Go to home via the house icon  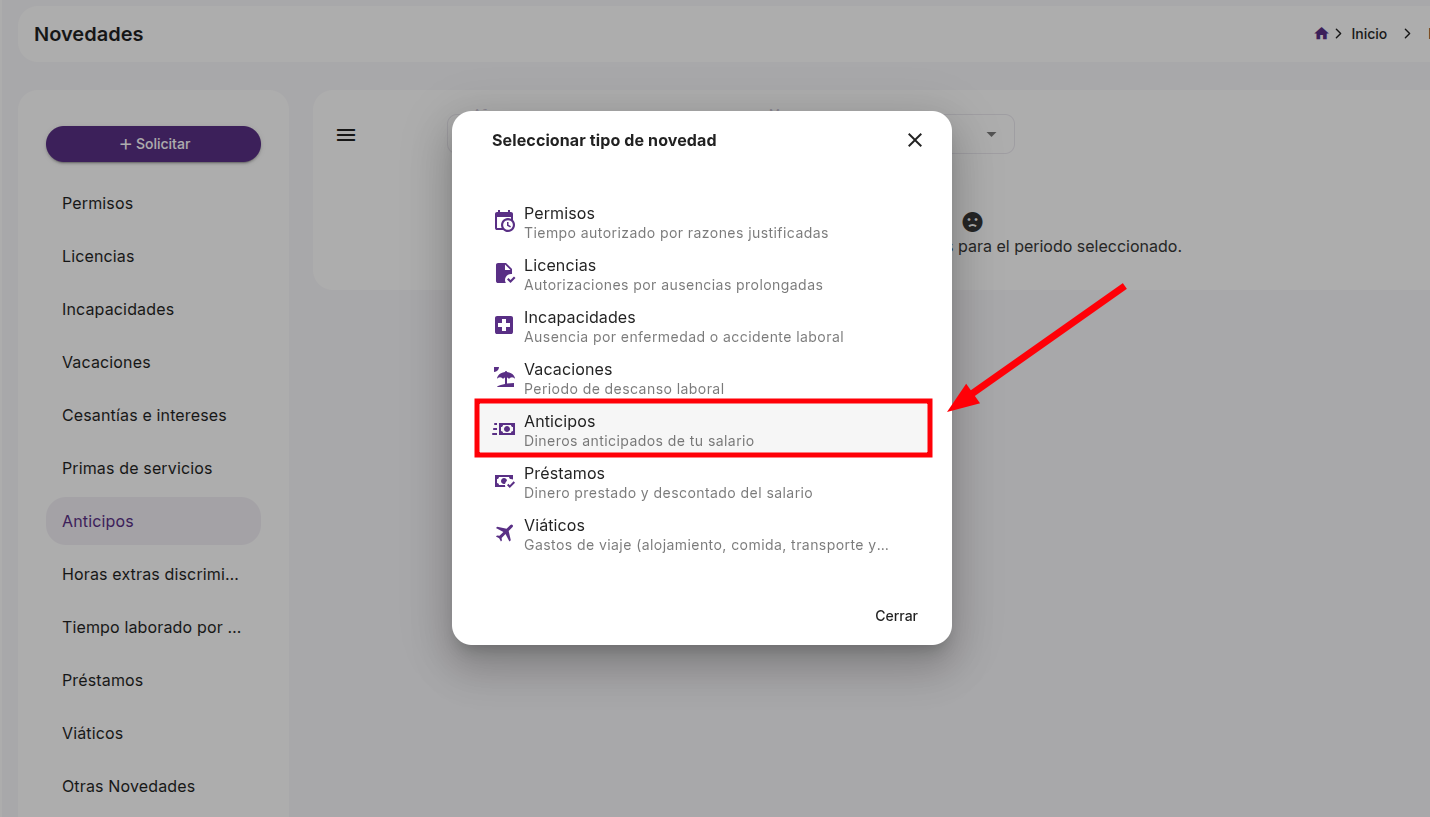pyautogui.click(x=1321, y=34)
